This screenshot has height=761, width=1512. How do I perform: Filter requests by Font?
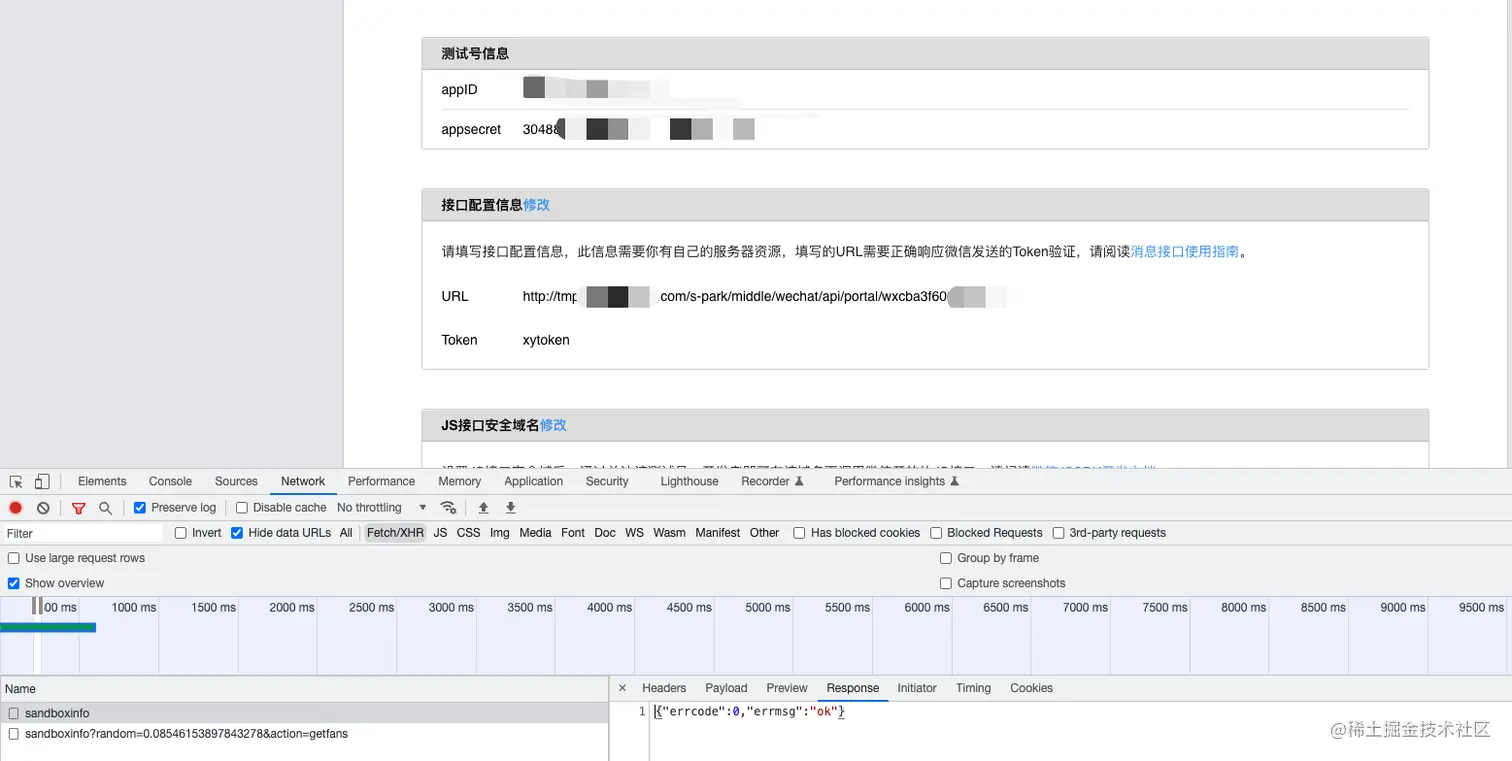pyautogui.click(x=573, y=533)
